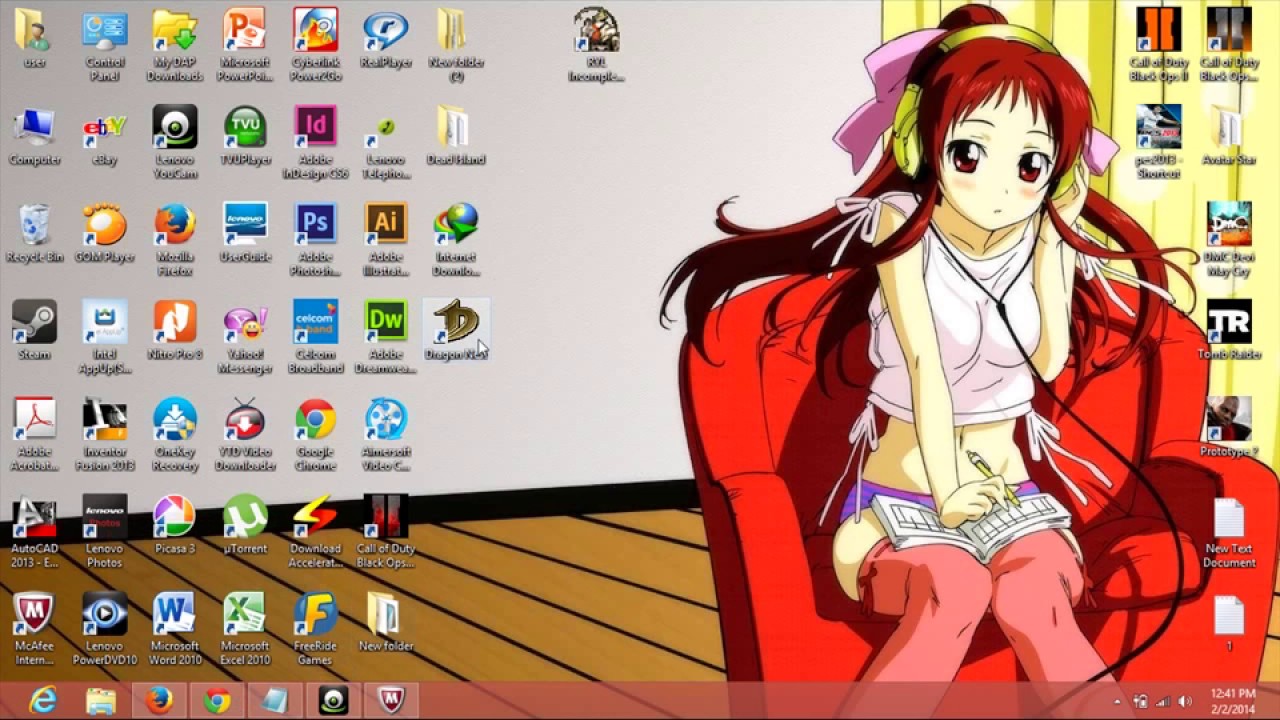Open the network status tray icon
This screenshot has width=1280, height=720.
coord(1163,701)
